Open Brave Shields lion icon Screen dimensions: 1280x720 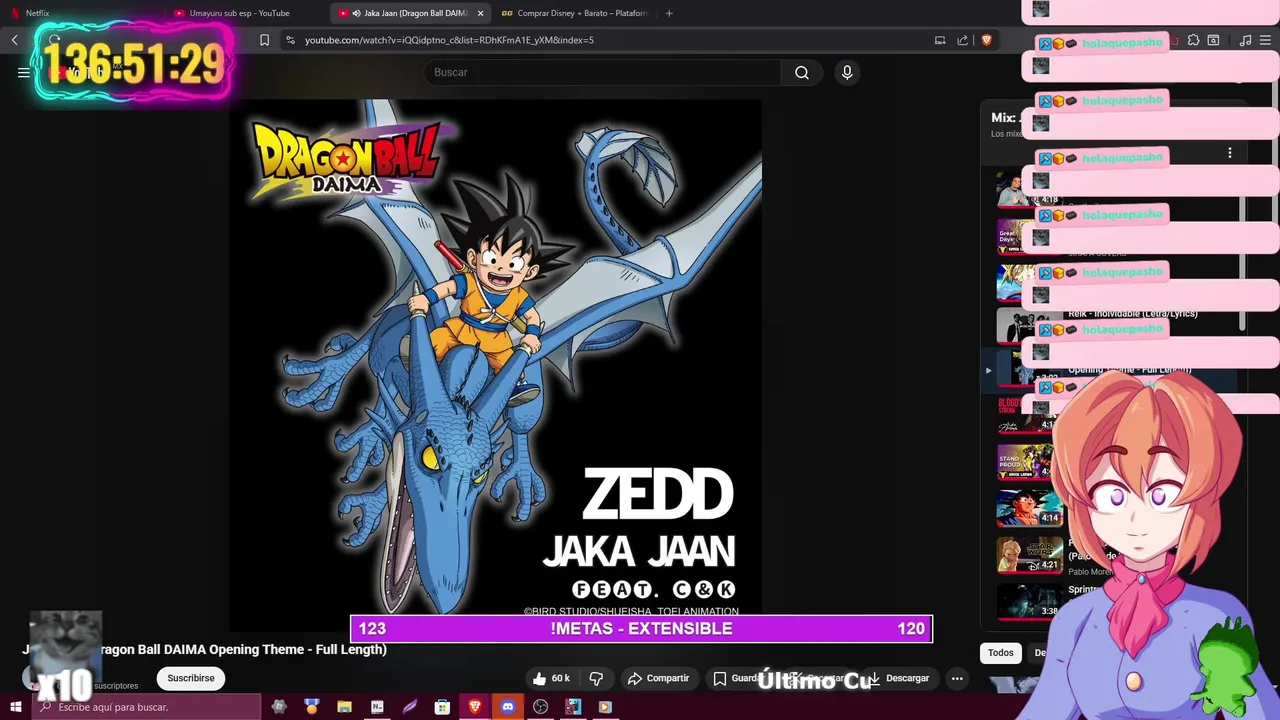[x=986, y=40]
